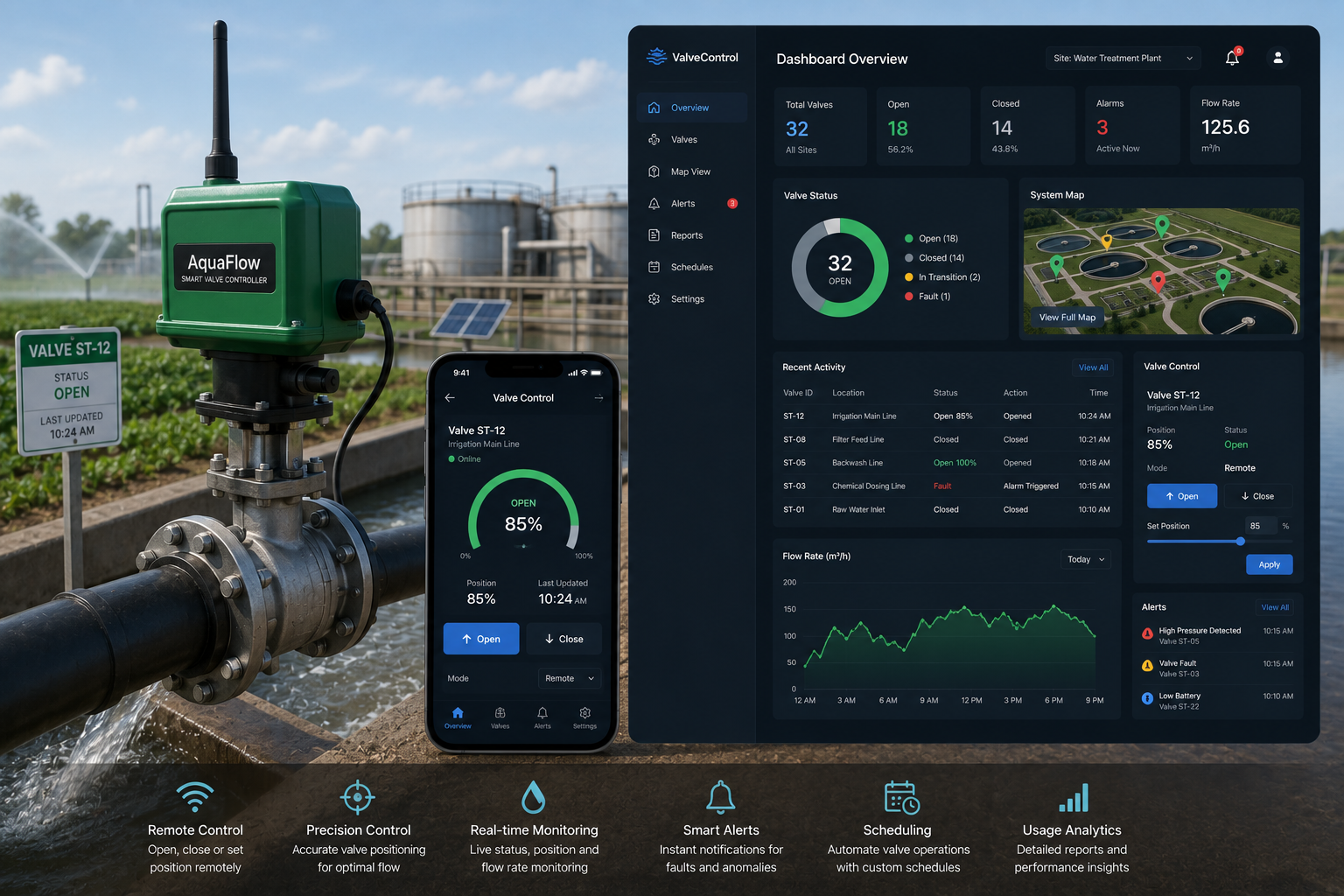
Task: Click the Open 56.2% stat card
Action: coord(923,126)
